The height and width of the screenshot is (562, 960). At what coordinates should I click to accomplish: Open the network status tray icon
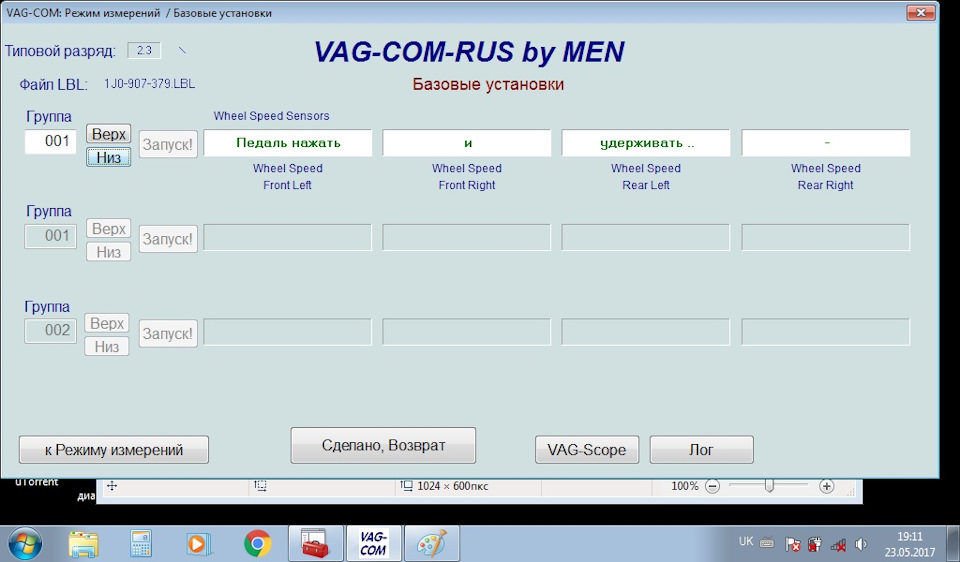point(838,544)
